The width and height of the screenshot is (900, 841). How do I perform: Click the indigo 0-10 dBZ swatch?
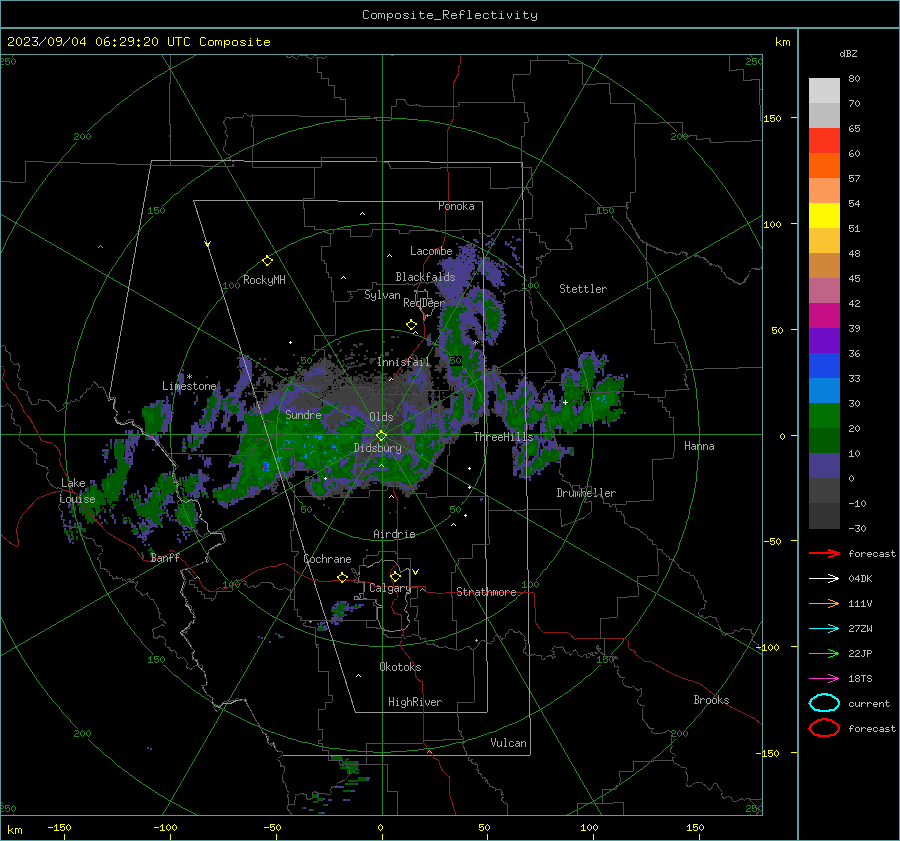[x=824, y=465]
